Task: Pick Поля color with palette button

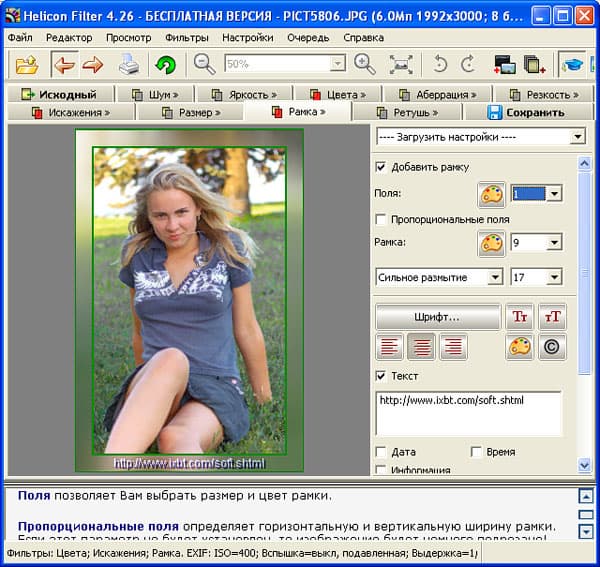Action: click(491, 194)
